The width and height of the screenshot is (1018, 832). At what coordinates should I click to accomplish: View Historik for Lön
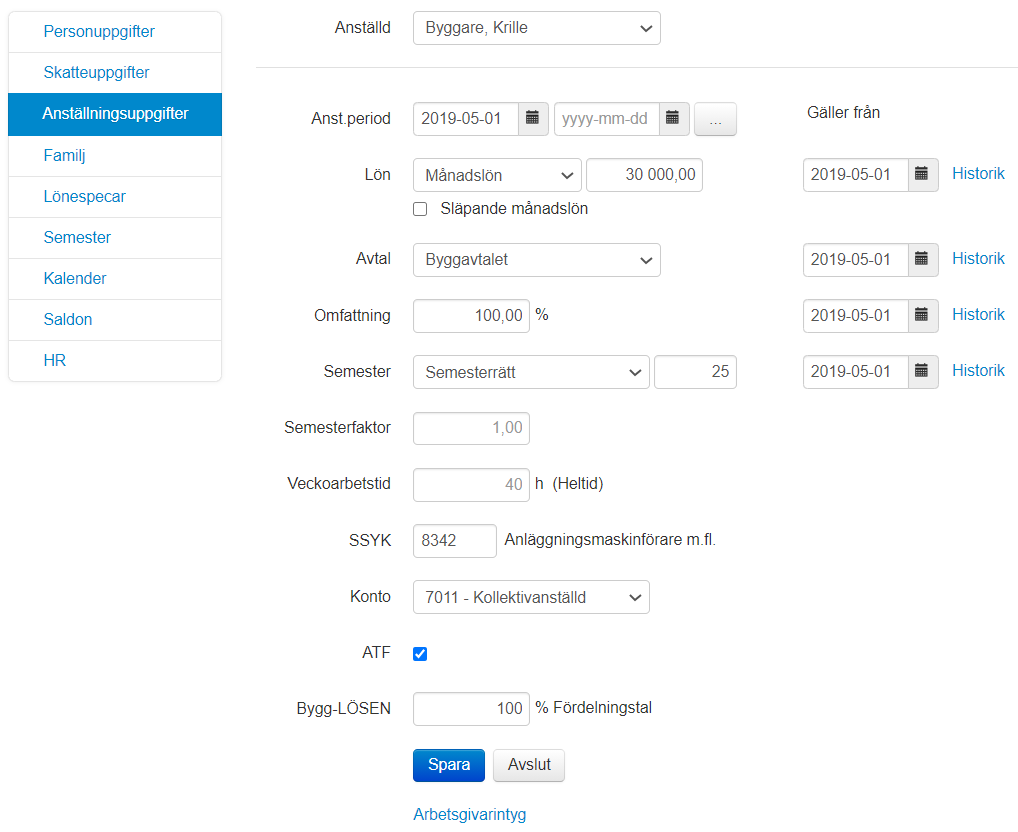coord(978,174)
